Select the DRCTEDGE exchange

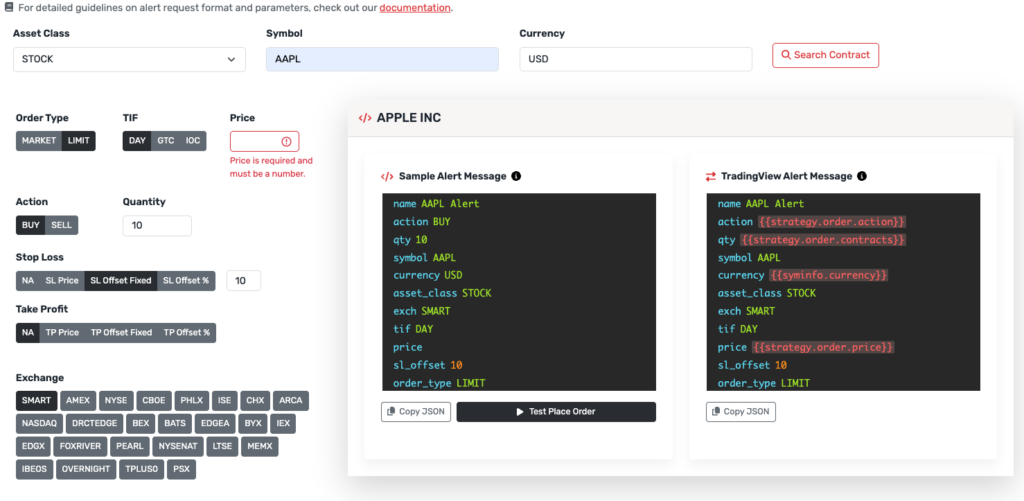95,423
